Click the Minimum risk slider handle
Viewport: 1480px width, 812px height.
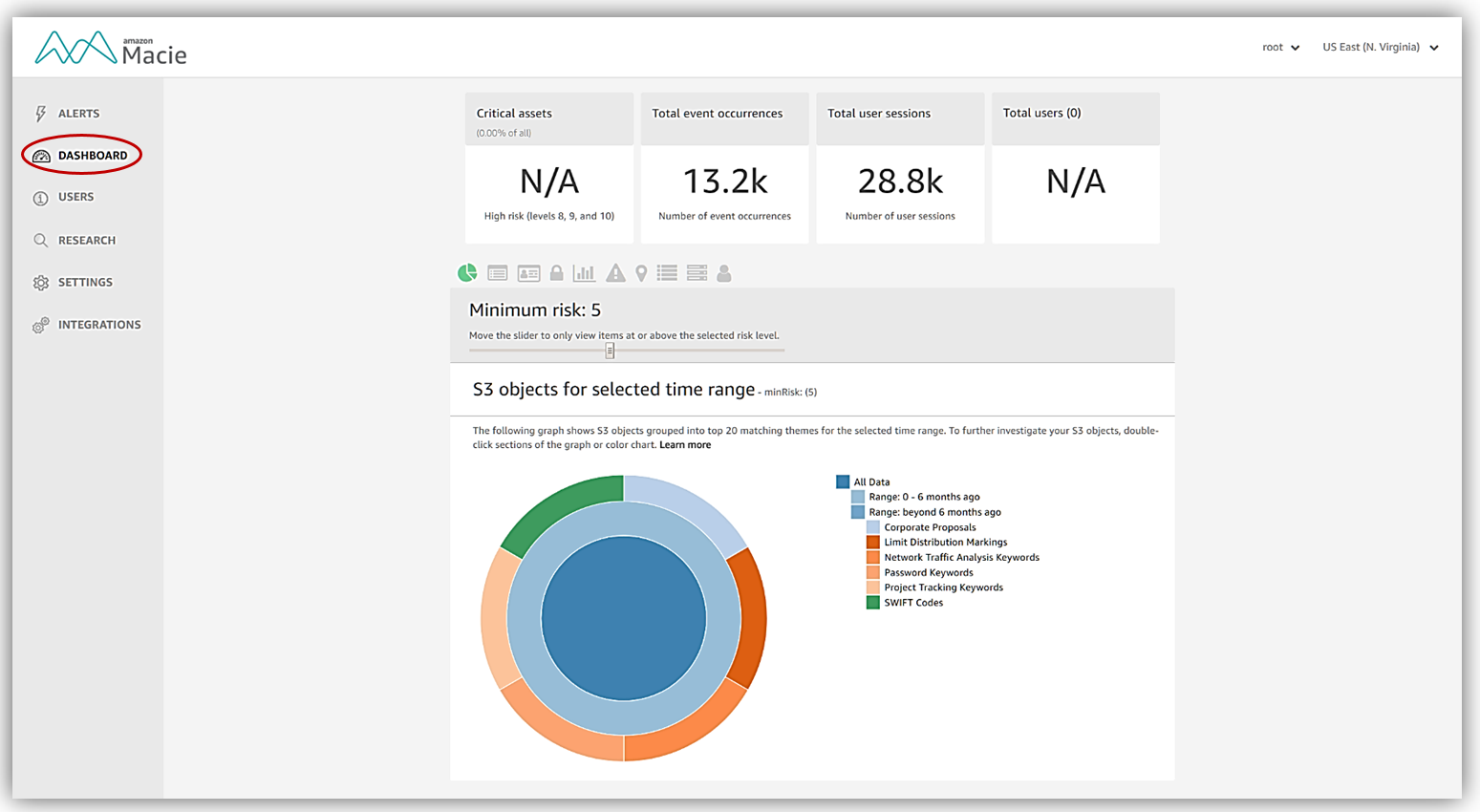coord(610,351)
